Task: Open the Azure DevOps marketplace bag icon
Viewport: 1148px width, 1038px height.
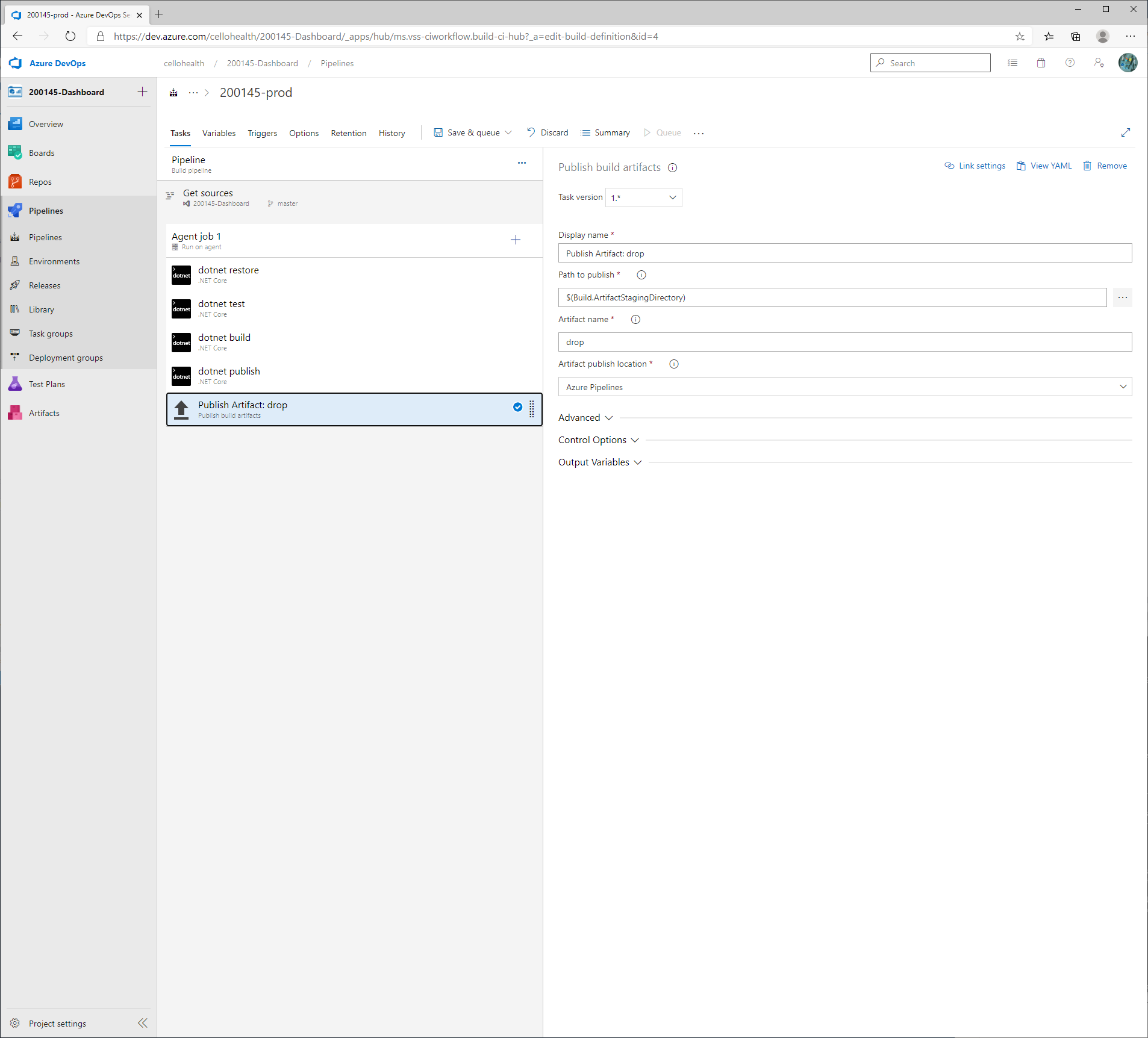Action: (1041, 63)
